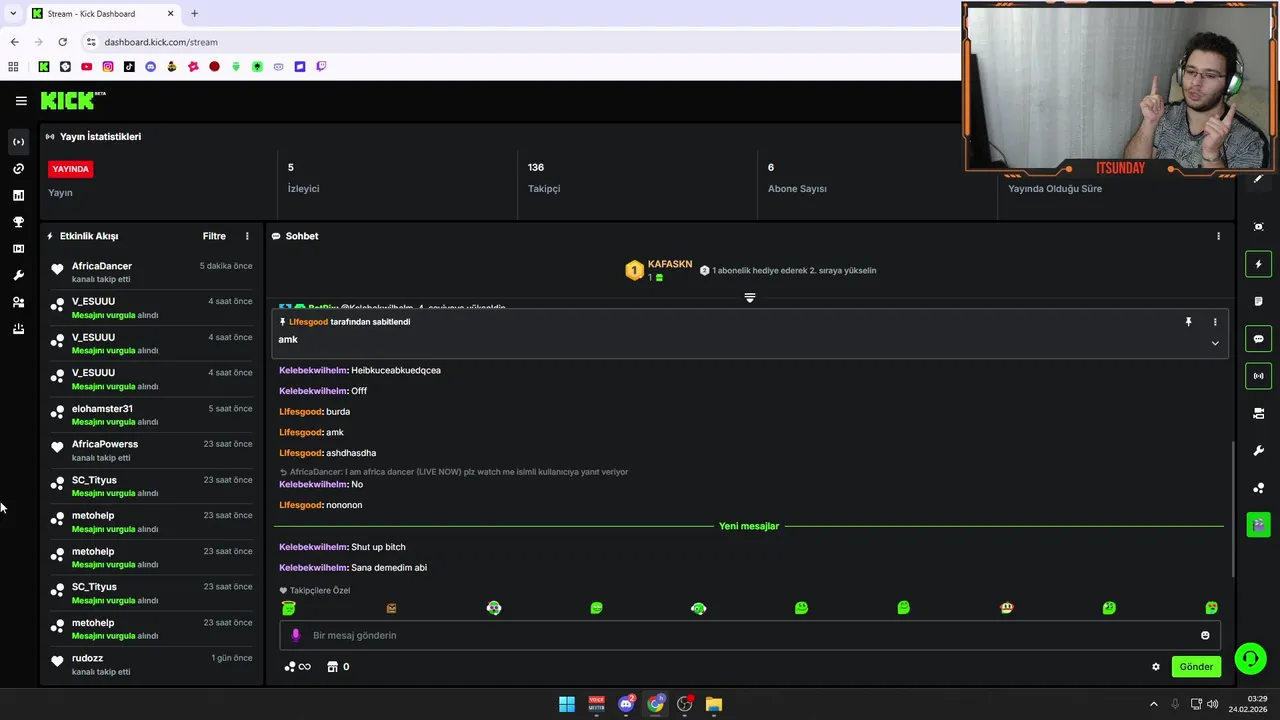Screen dimensions: 1280x720
Task: Toggle stream stats broadcast widget on right bar
Action: (1258, 376)
